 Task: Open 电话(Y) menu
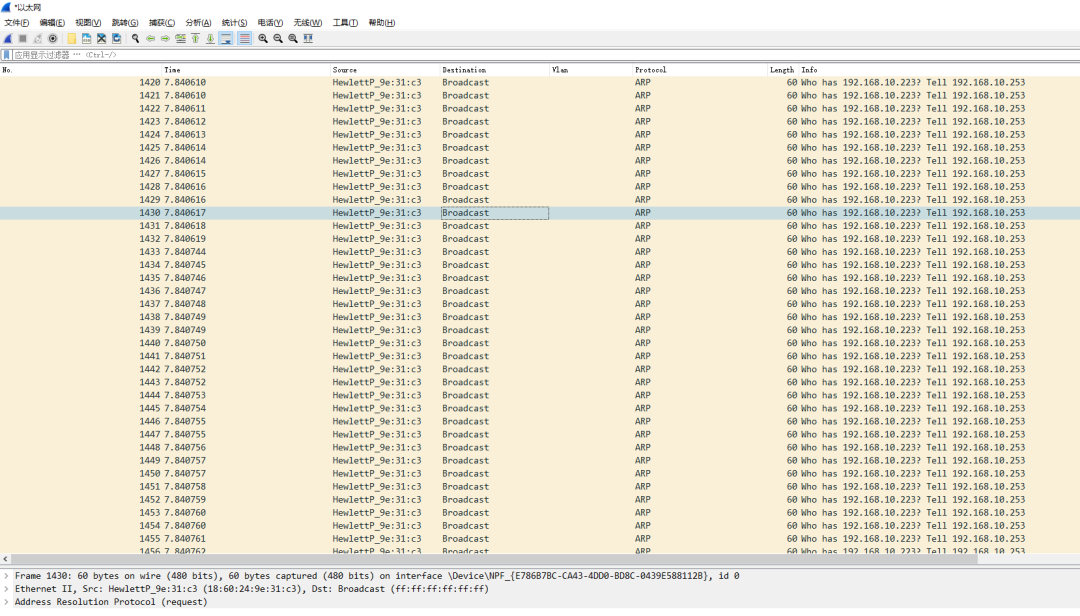270,23
